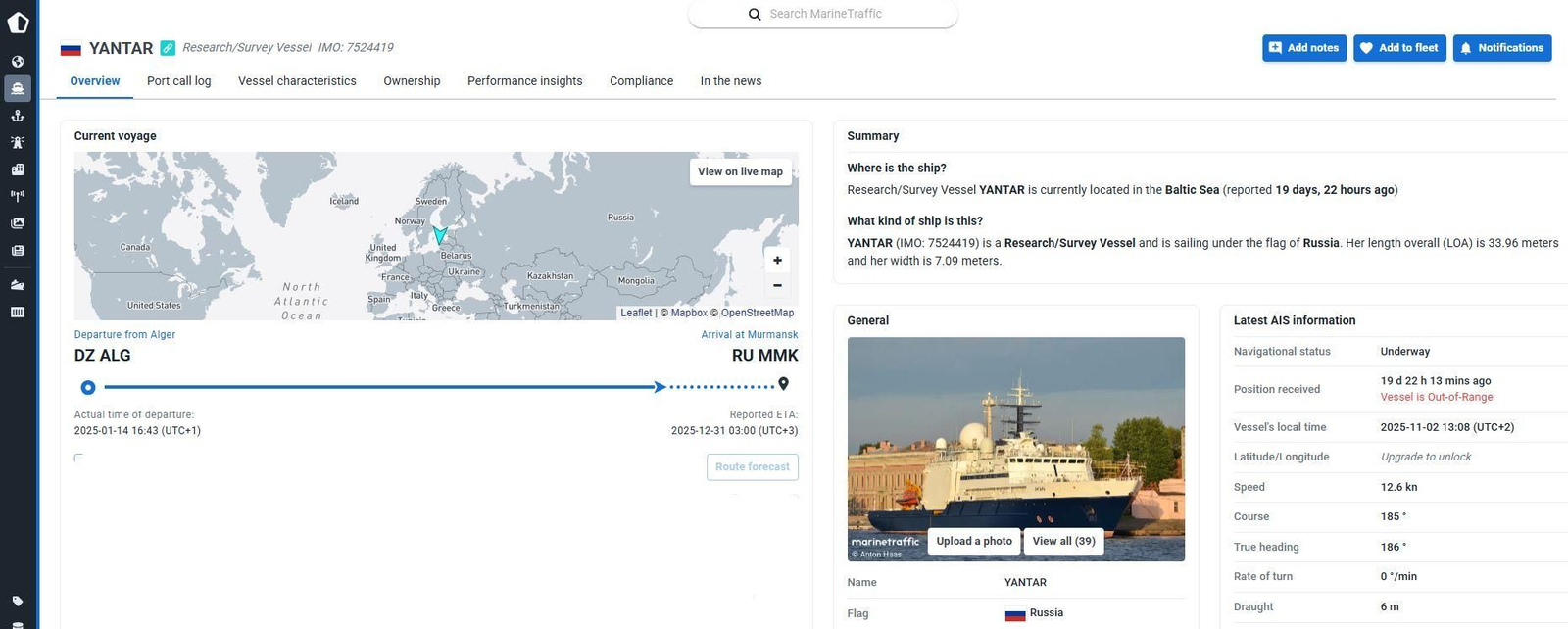Open the cargo ship sidebar icon
This screenshot has height=629, width=1568.
coord(18,285)
